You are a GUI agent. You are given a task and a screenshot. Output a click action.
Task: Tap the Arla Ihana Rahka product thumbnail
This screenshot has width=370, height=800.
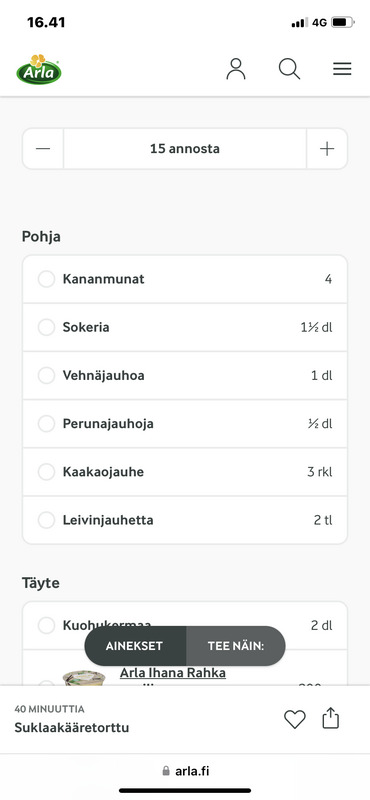pos(84,678)
